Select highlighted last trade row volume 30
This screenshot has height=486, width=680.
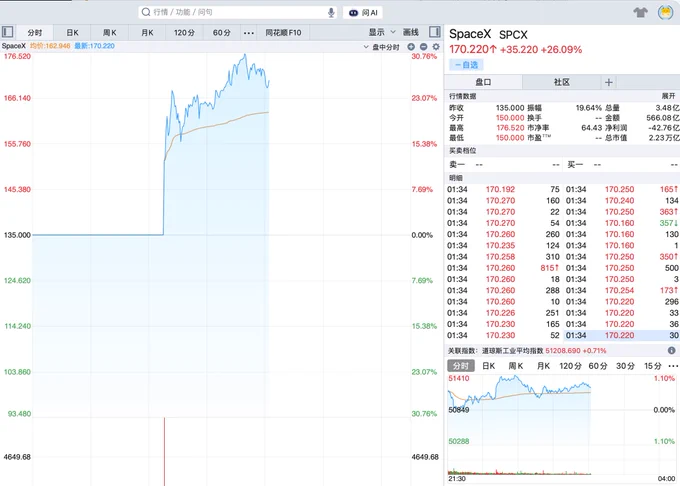pyautogui.click(x=622, y=335)
